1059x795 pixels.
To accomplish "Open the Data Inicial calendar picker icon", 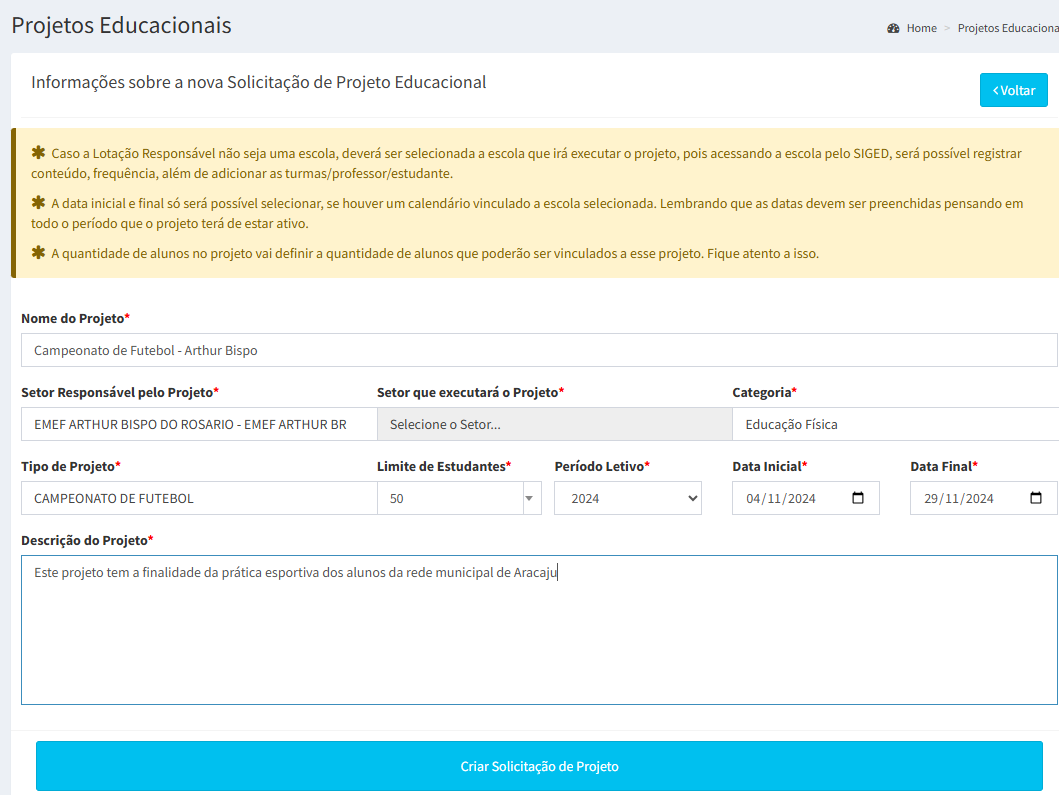I will [858, 498].
